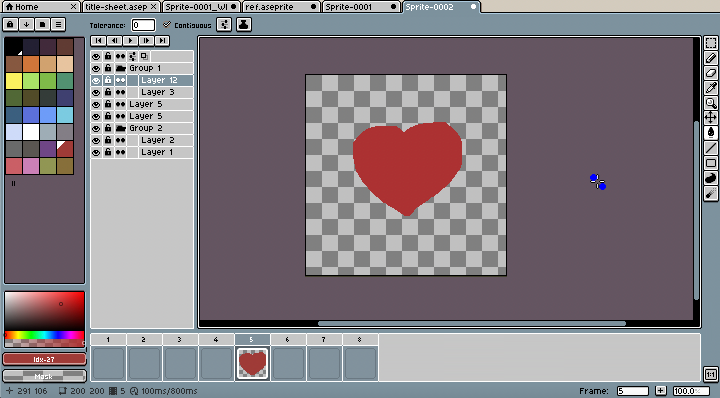The image size is (720, 398).
Task: Select the Eraser tool
Action: [710, 73]
